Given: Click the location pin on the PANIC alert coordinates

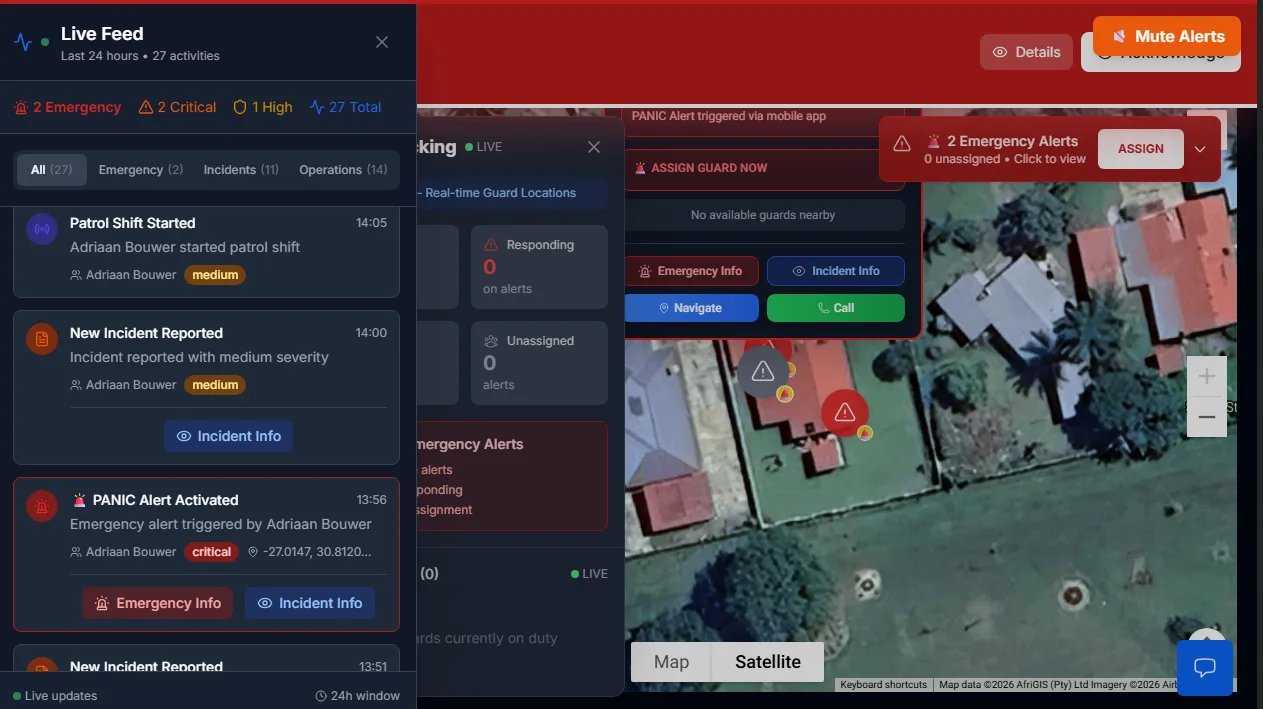Looking at the screenshot, I should click(253, 551).
